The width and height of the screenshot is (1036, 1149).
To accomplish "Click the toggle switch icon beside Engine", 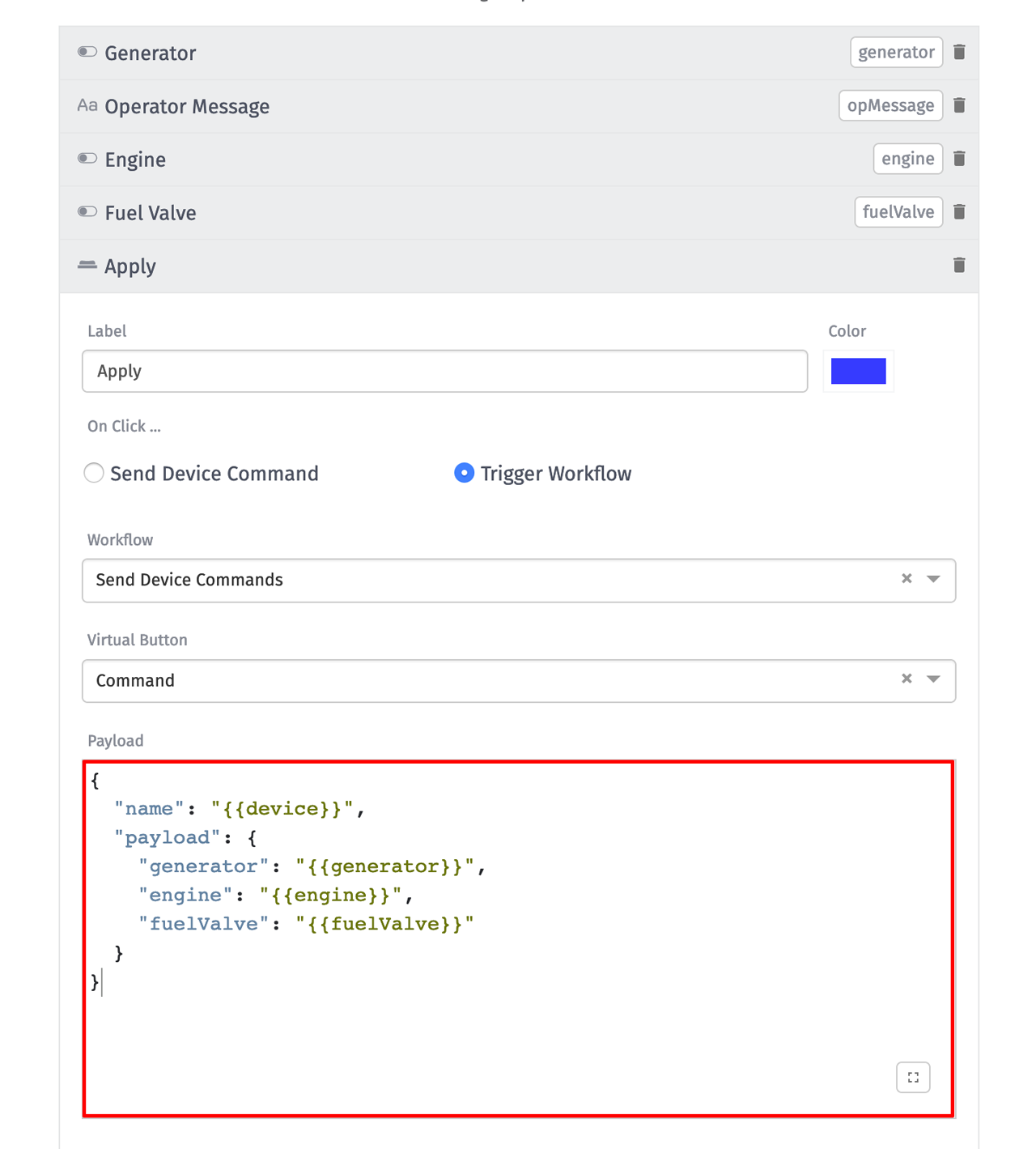I will pos(87,158).
